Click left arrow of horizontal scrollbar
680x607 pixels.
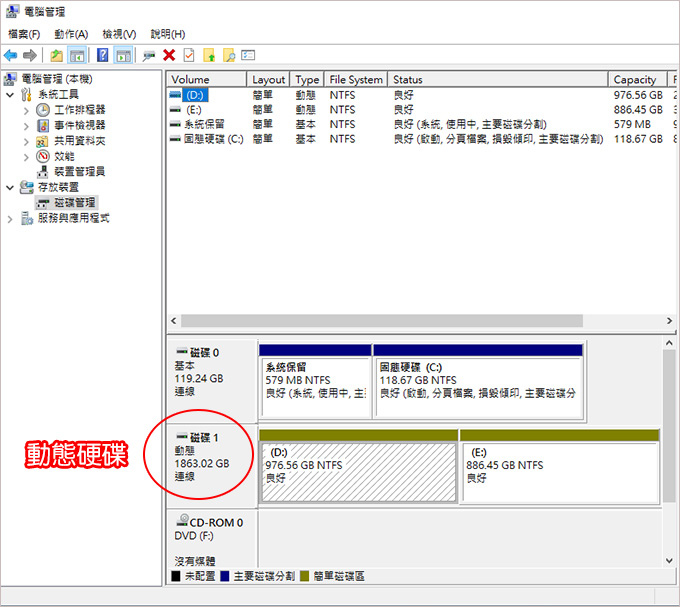[x=173, y=321]
